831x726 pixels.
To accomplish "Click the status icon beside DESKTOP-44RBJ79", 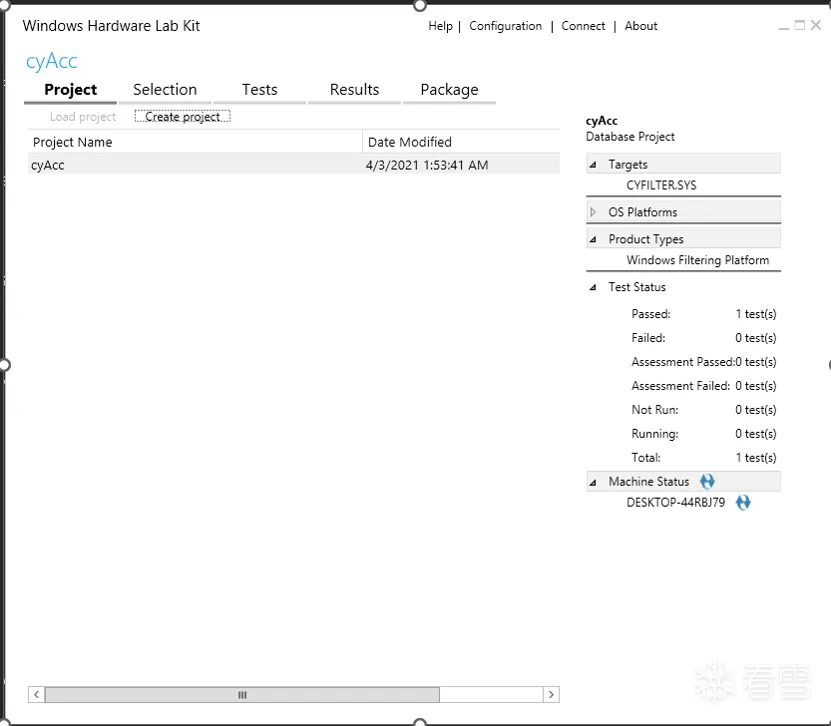I will 743,502.
